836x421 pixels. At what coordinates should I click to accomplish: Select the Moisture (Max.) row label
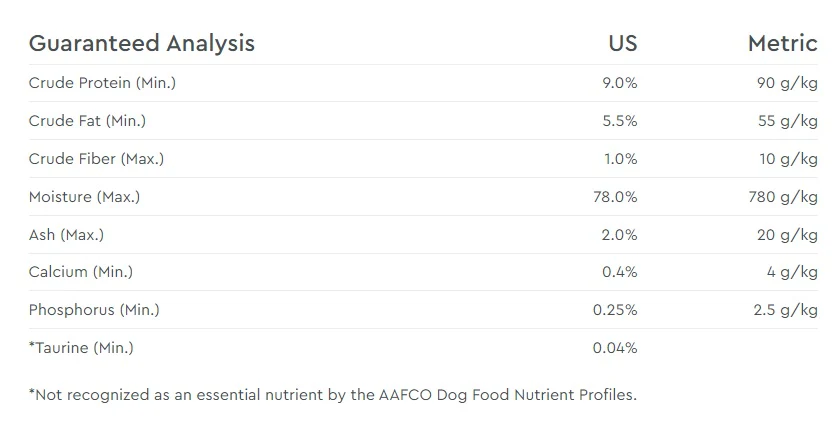(x=84, y=197)
